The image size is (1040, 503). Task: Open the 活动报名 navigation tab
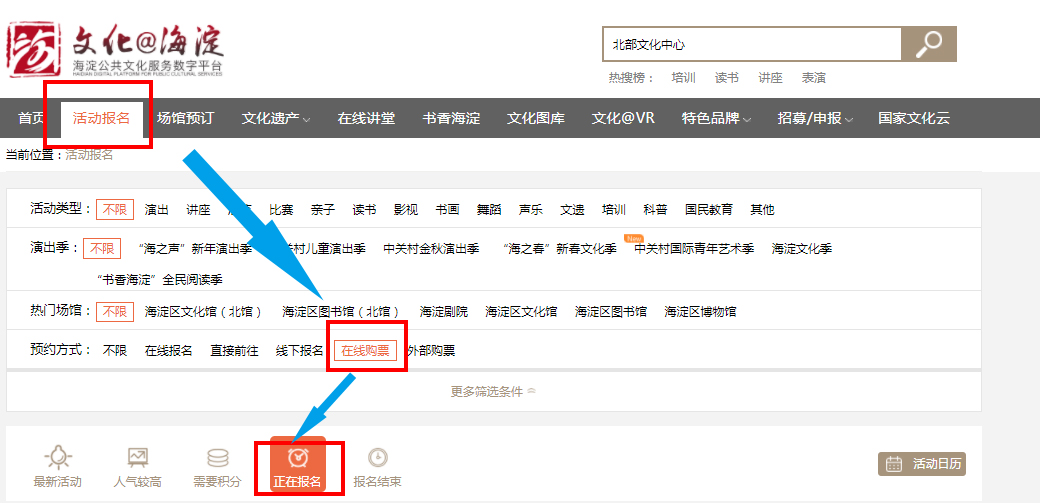(x=101, y=118)
